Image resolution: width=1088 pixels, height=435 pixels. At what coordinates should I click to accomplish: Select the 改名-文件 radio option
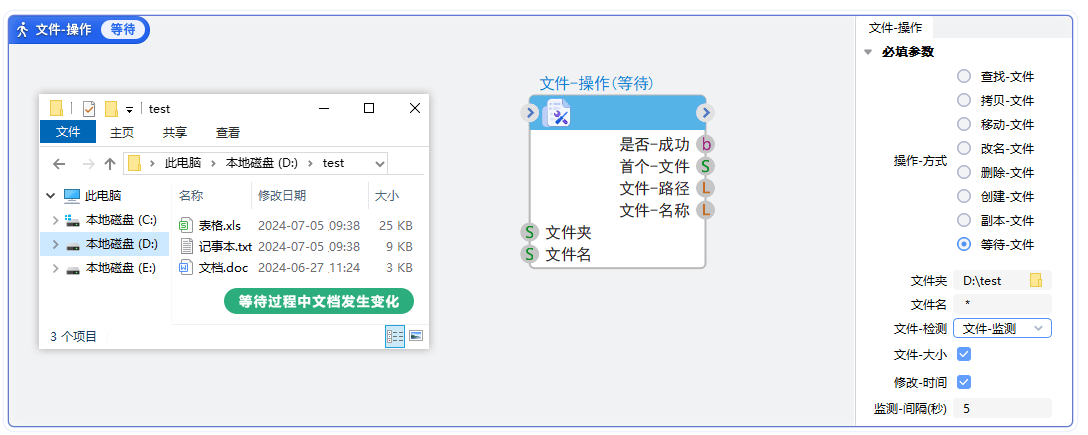point(964,148)
